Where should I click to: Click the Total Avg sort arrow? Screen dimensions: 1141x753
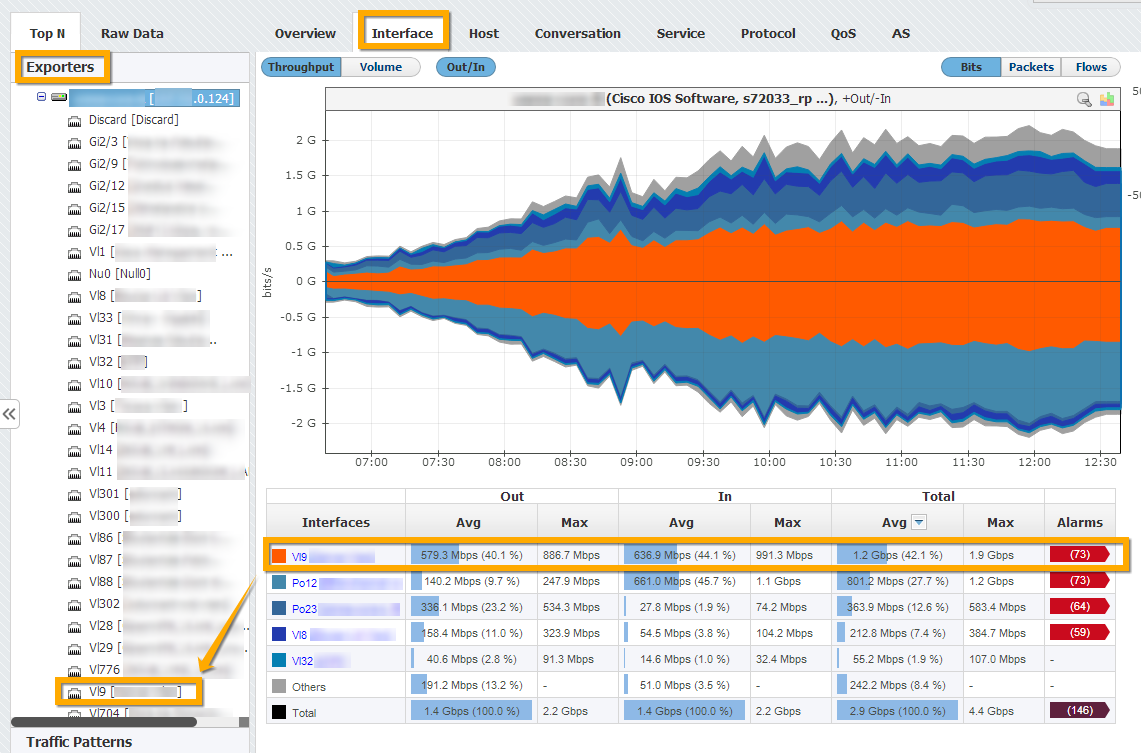919,522
